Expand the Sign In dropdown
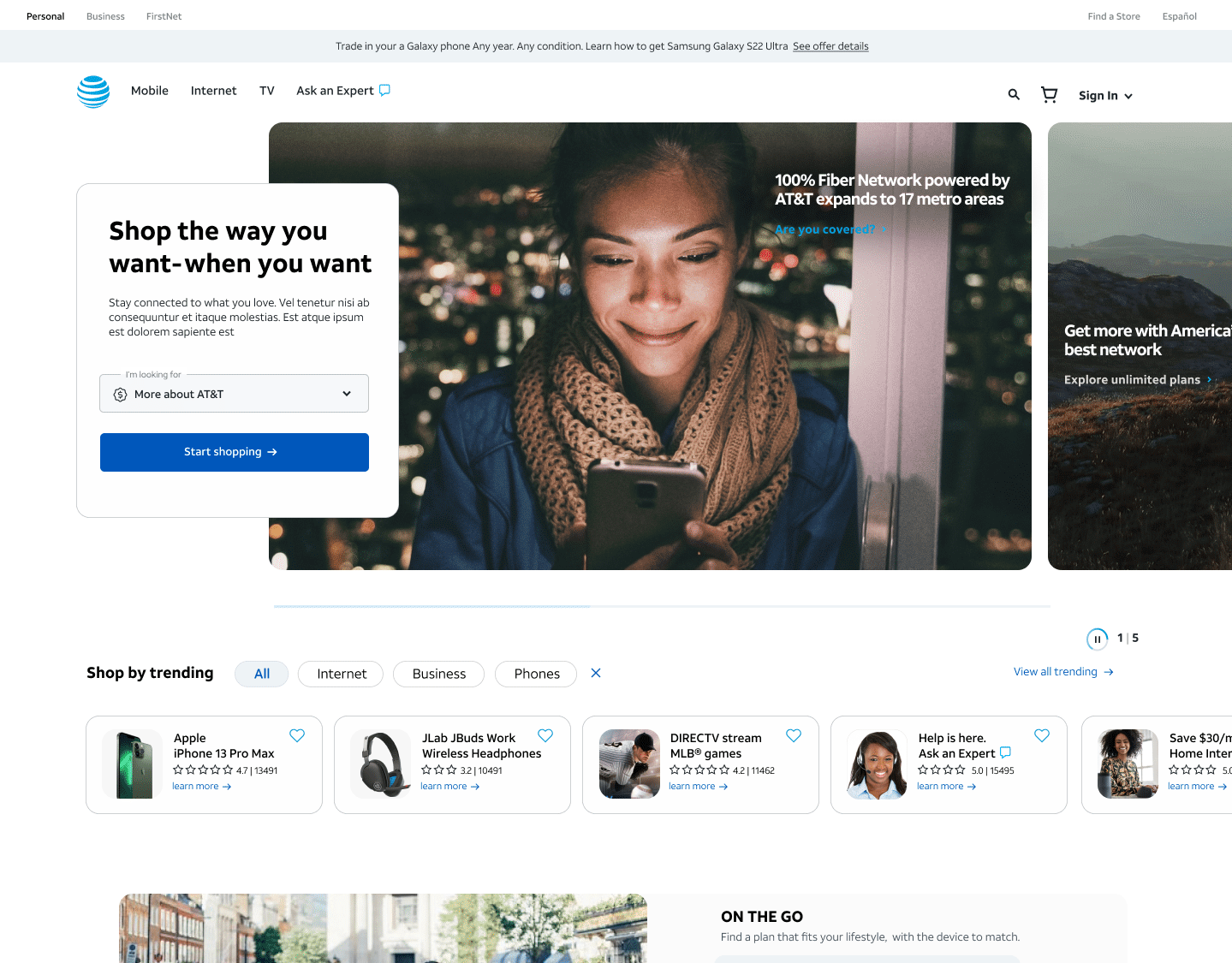 (x=1105, y=96)
